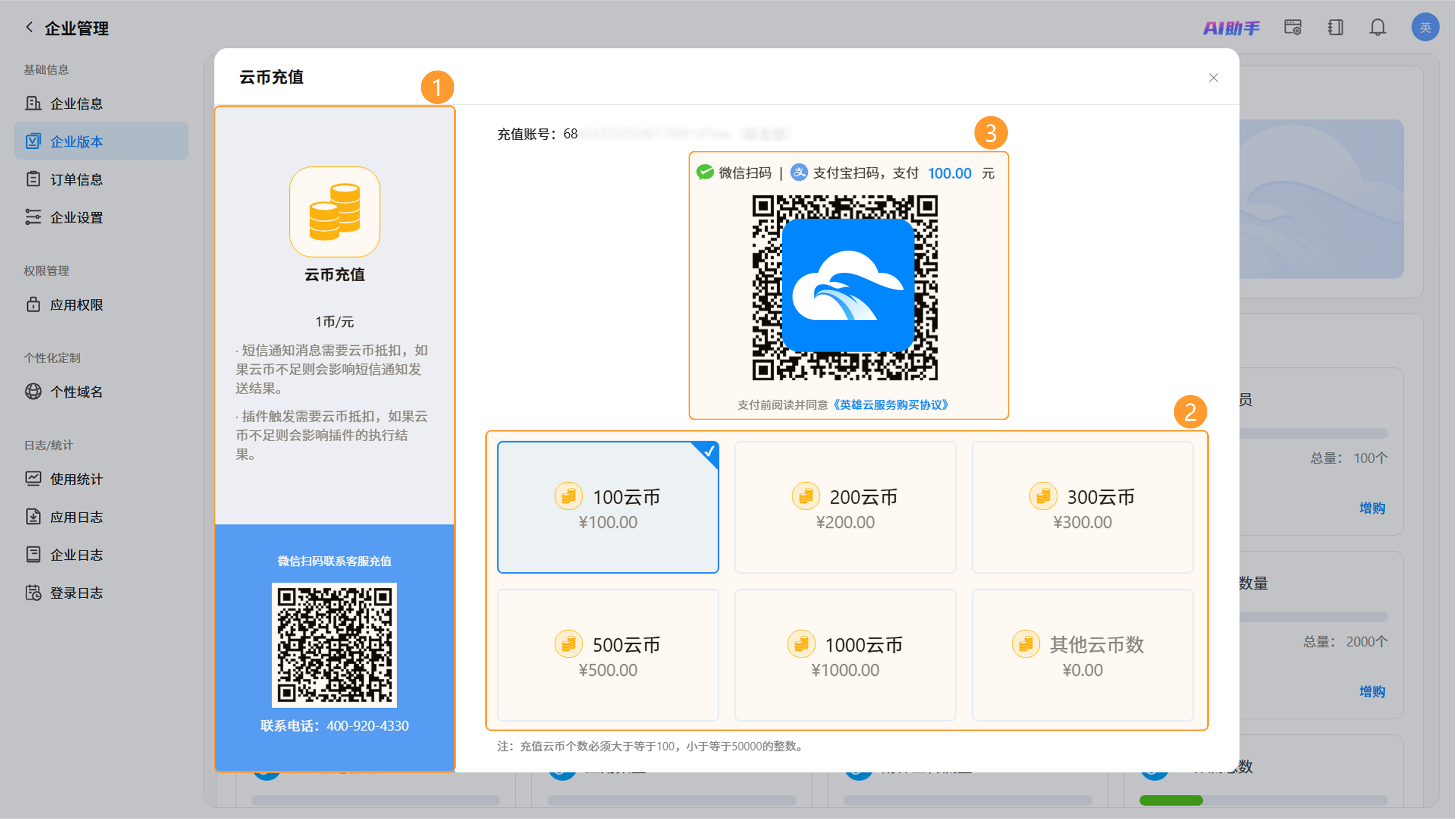
Task: Click the 企业信息 building icon
Action: pyautogui.click(x=33, y=104)
